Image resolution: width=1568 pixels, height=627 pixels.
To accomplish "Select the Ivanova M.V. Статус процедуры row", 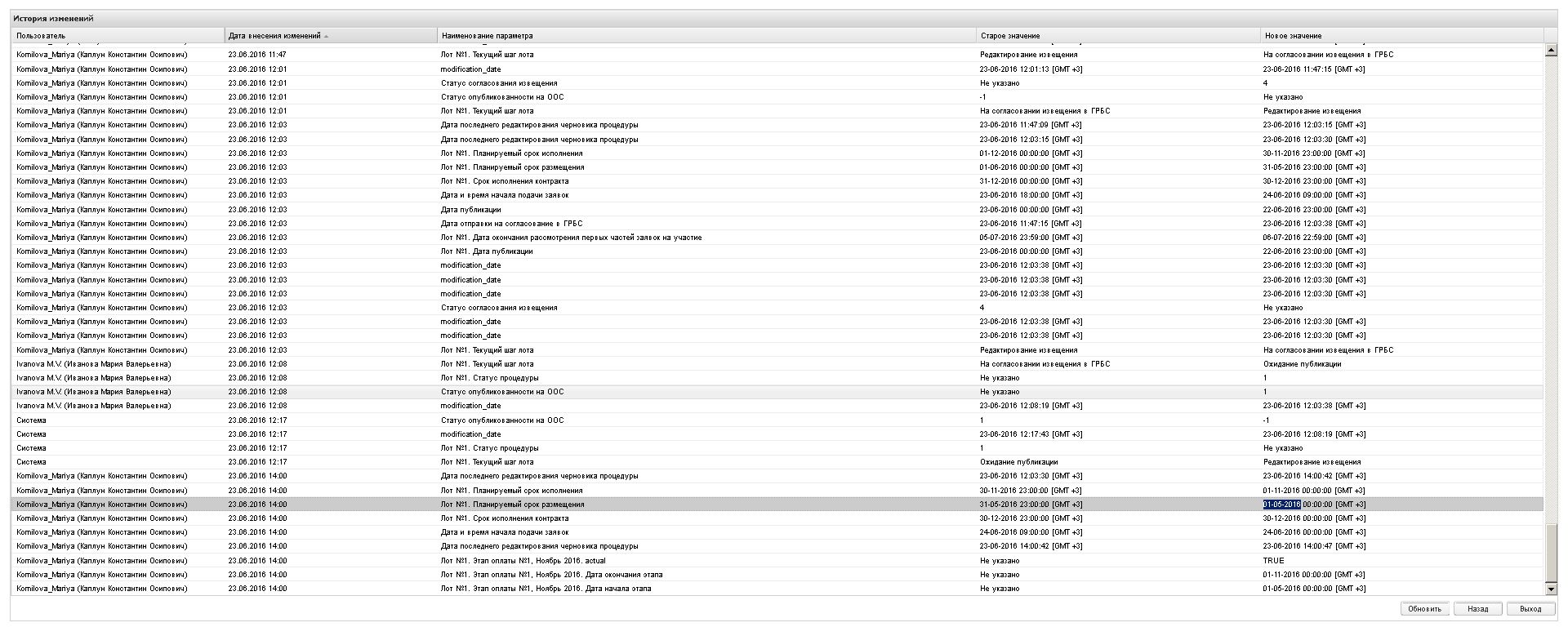I will (x=777, y=378).
